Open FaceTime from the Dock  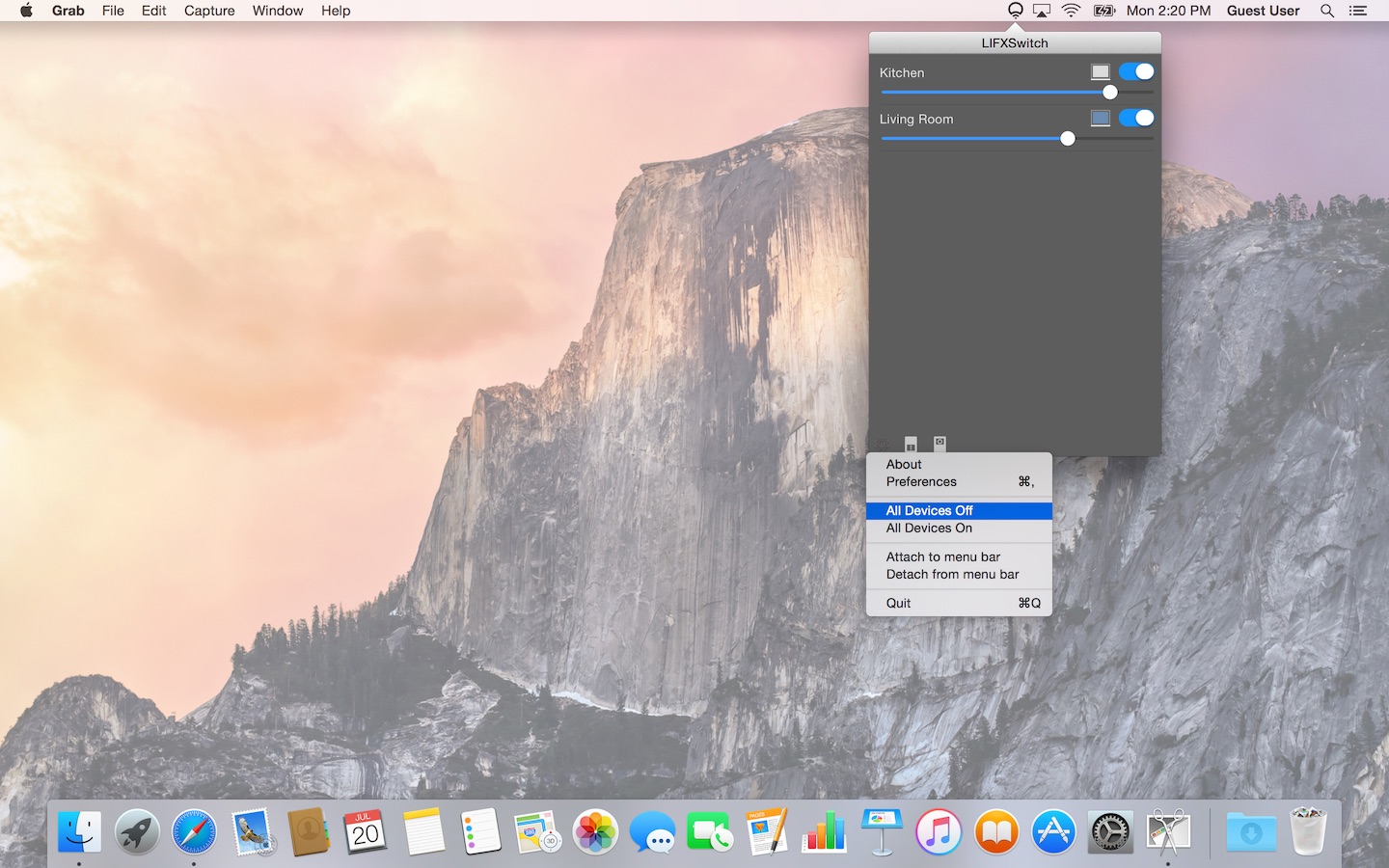click(x=710, y=831)
